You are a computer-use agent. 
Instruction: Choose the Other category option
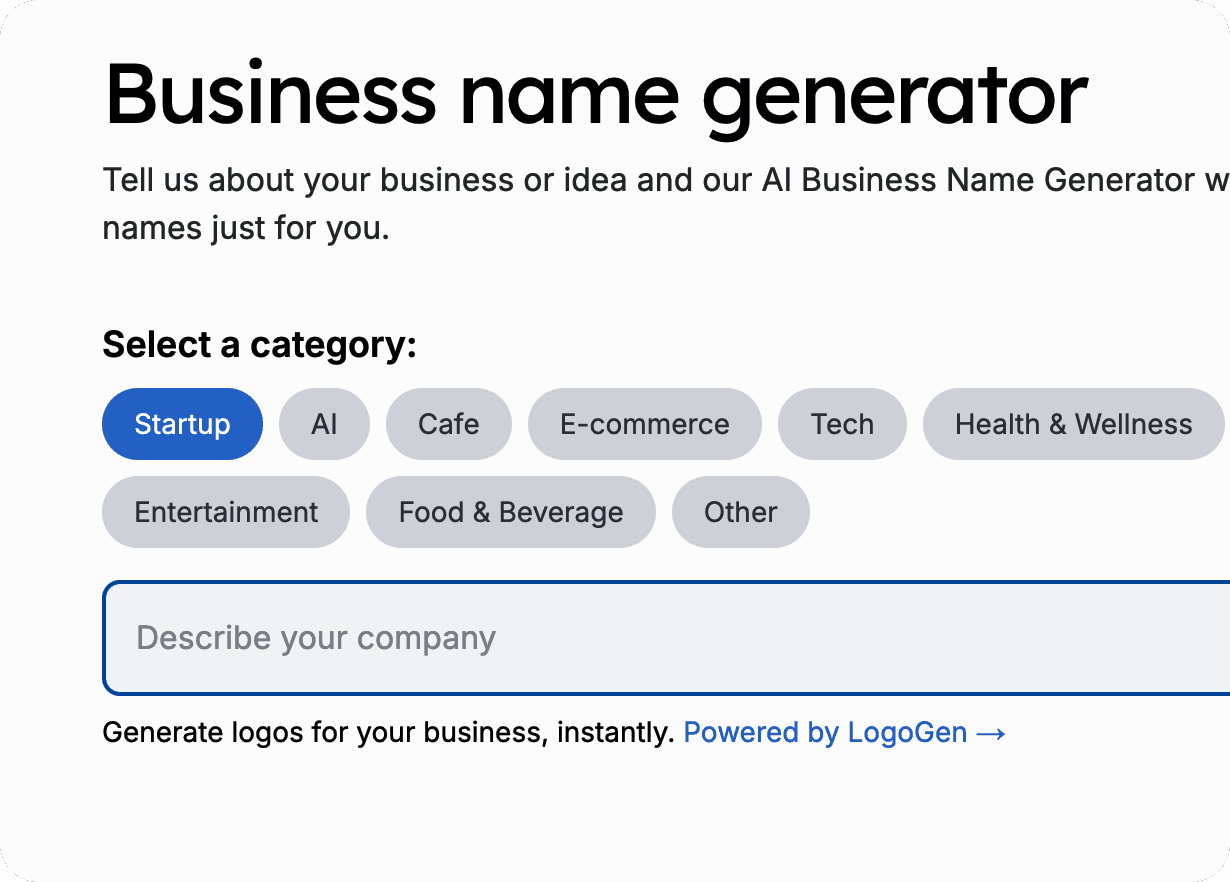(x=740, y=512)
